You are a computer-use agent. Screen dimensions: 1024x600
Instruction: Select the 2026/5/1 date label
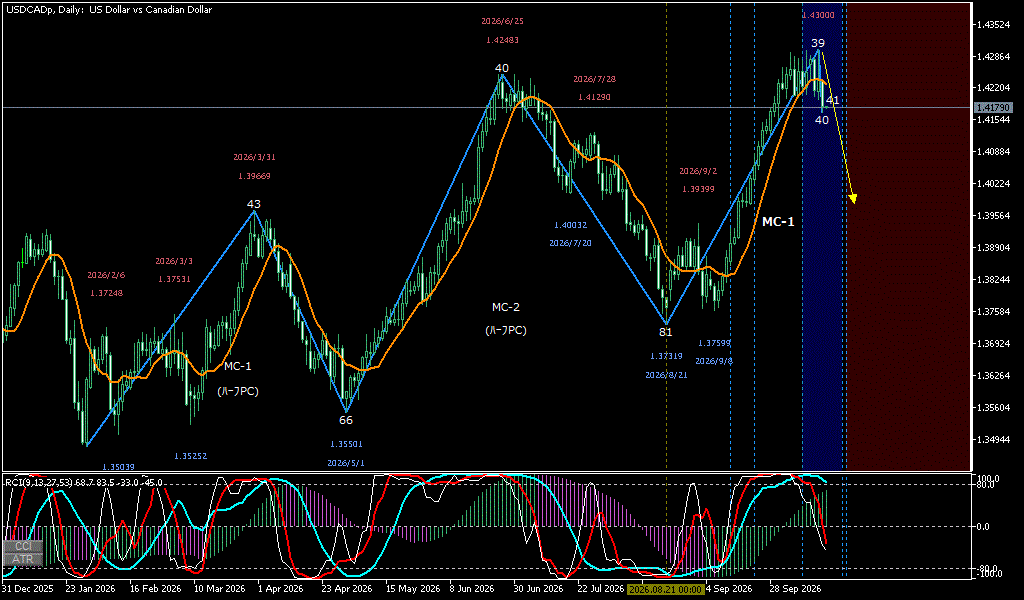coord(346,463)
